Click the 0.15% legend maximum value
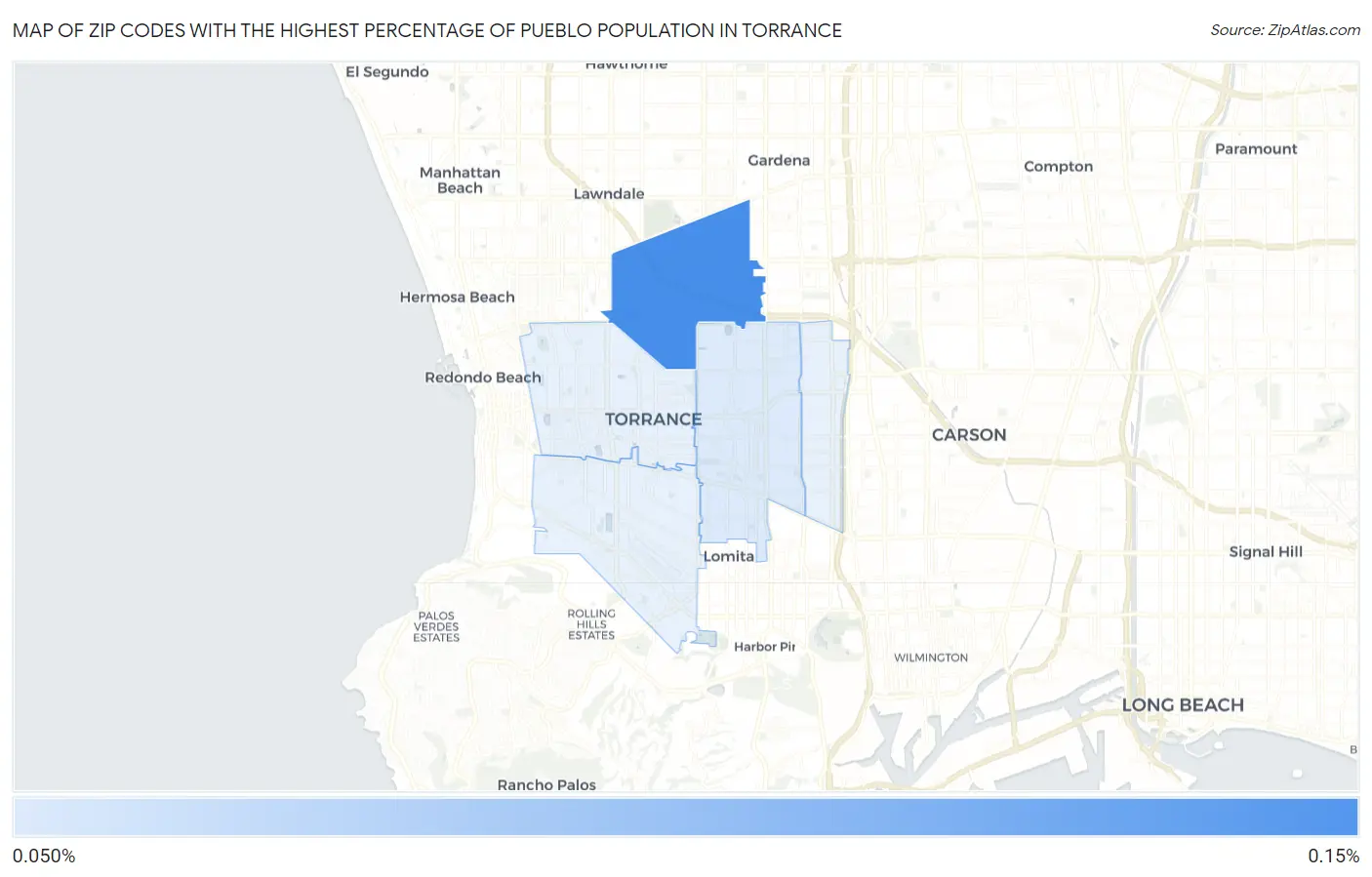This screenshot has width=1372, height=877. [x=1333, y=857]
